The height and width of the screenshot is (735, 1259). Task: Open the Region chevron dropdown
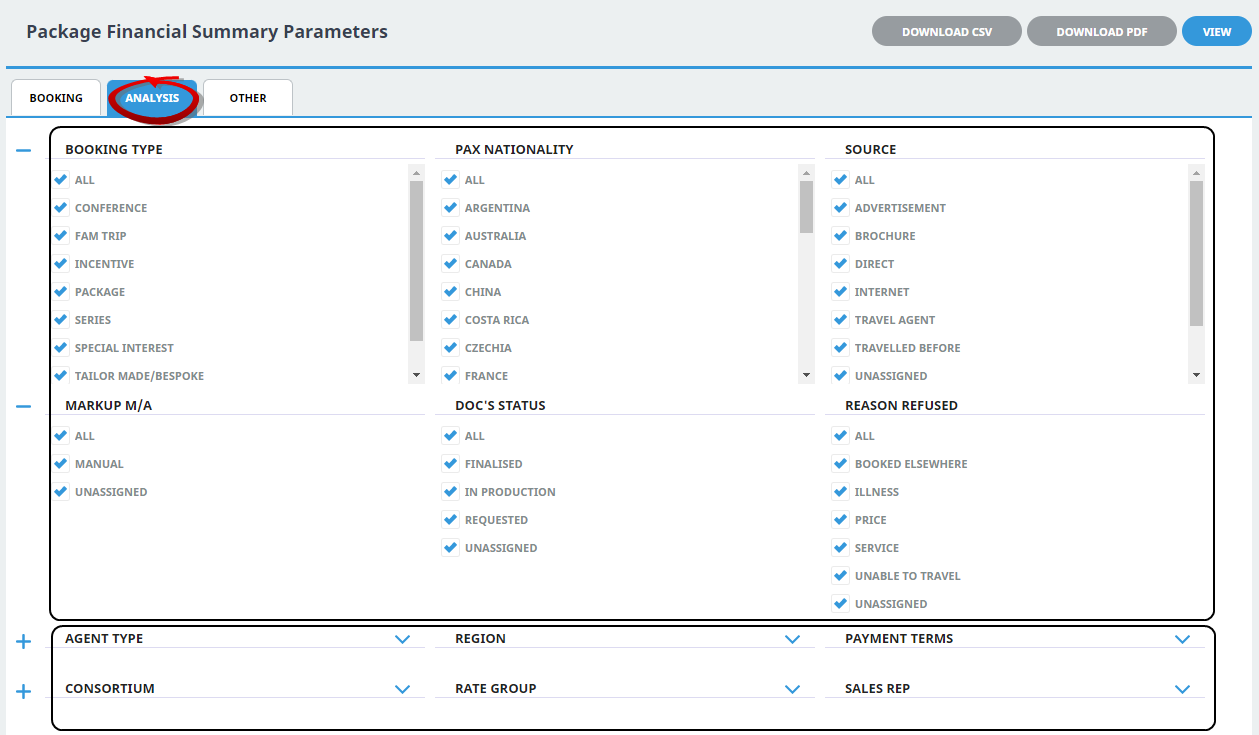tap(792, 639)
